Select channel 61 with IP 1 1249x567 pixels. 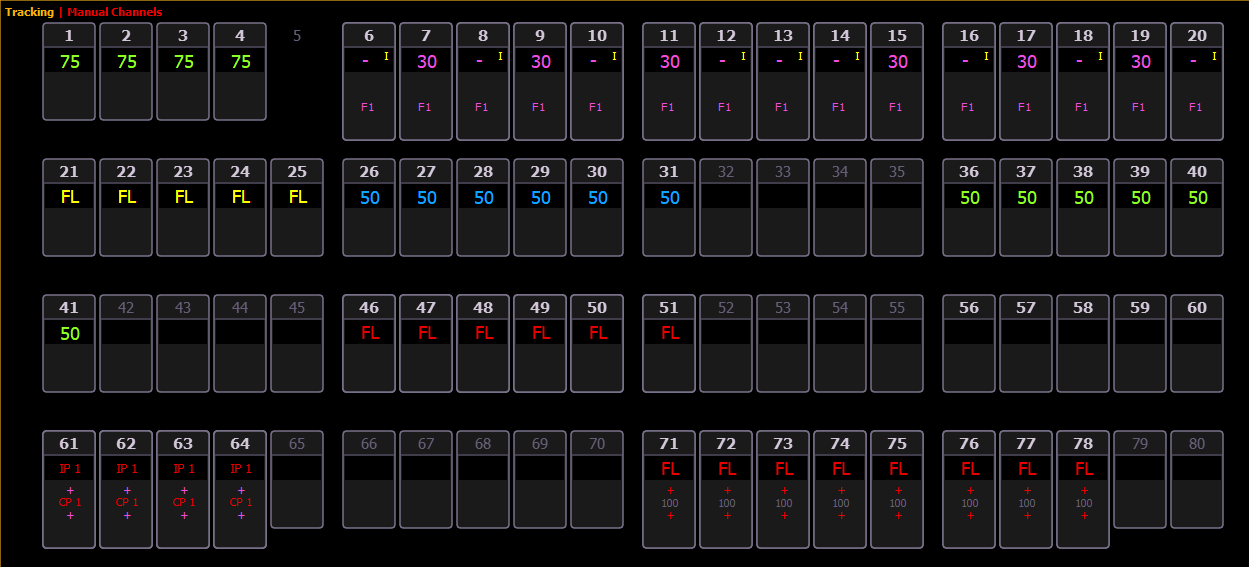(x=69, y=489)
